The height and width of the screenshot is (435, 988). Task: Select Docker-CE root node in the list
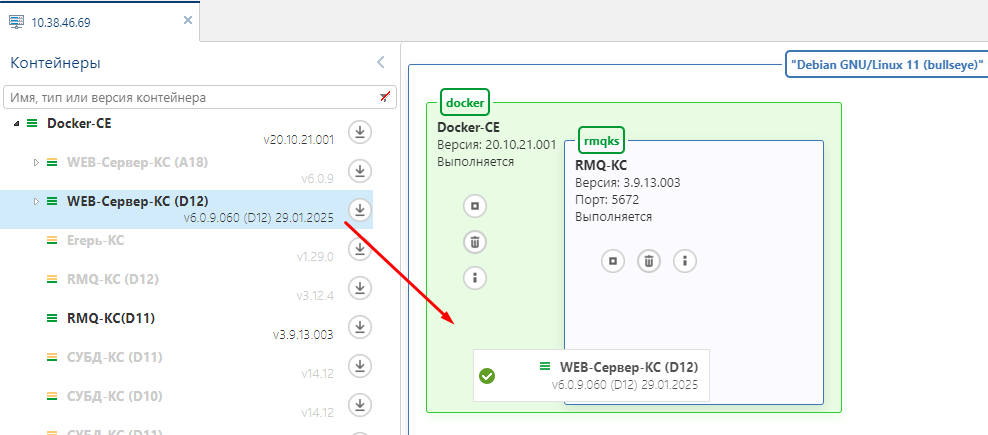click(79, 124)
